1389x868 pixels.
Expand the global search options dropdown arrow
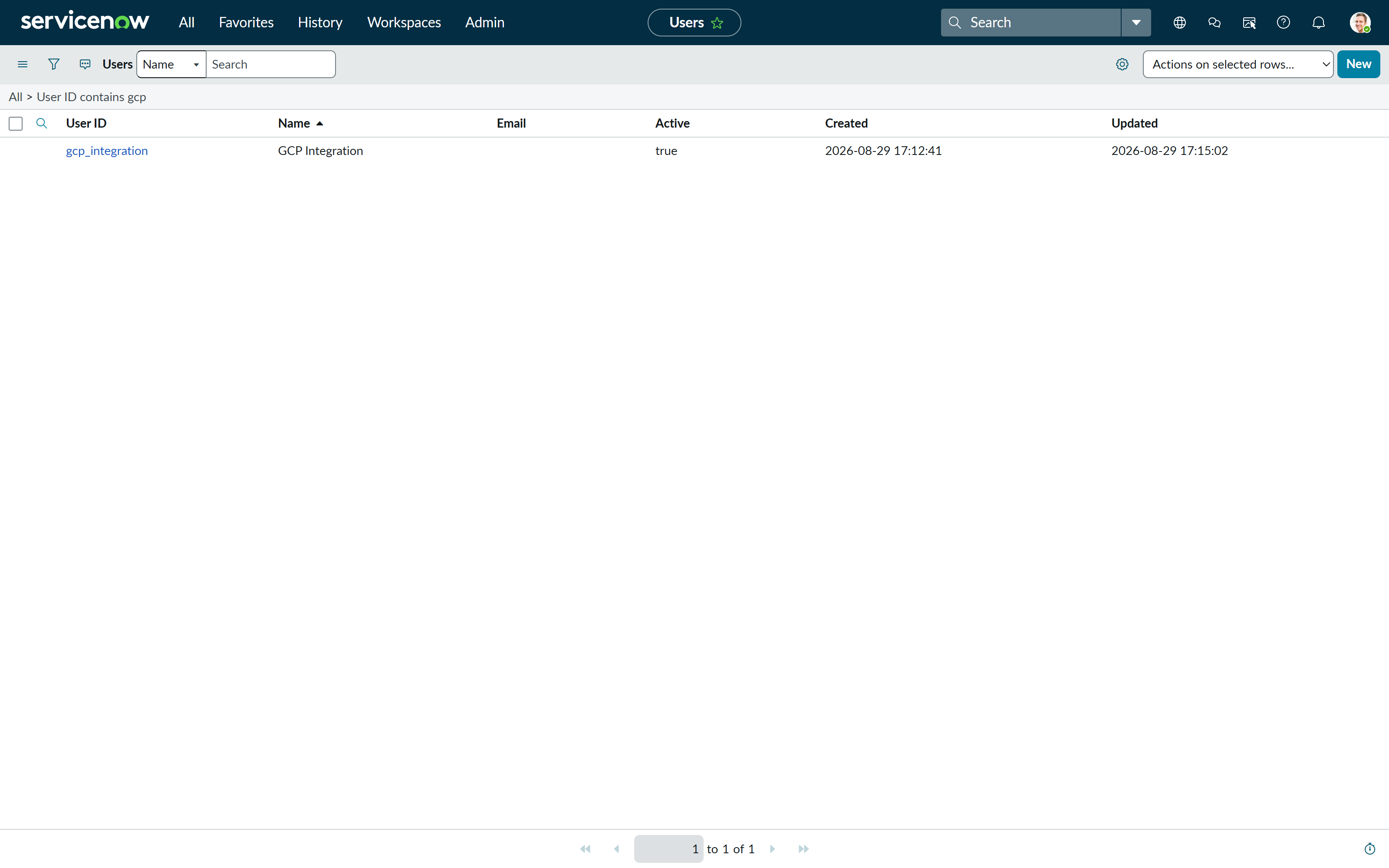(x=1136, y=23)
